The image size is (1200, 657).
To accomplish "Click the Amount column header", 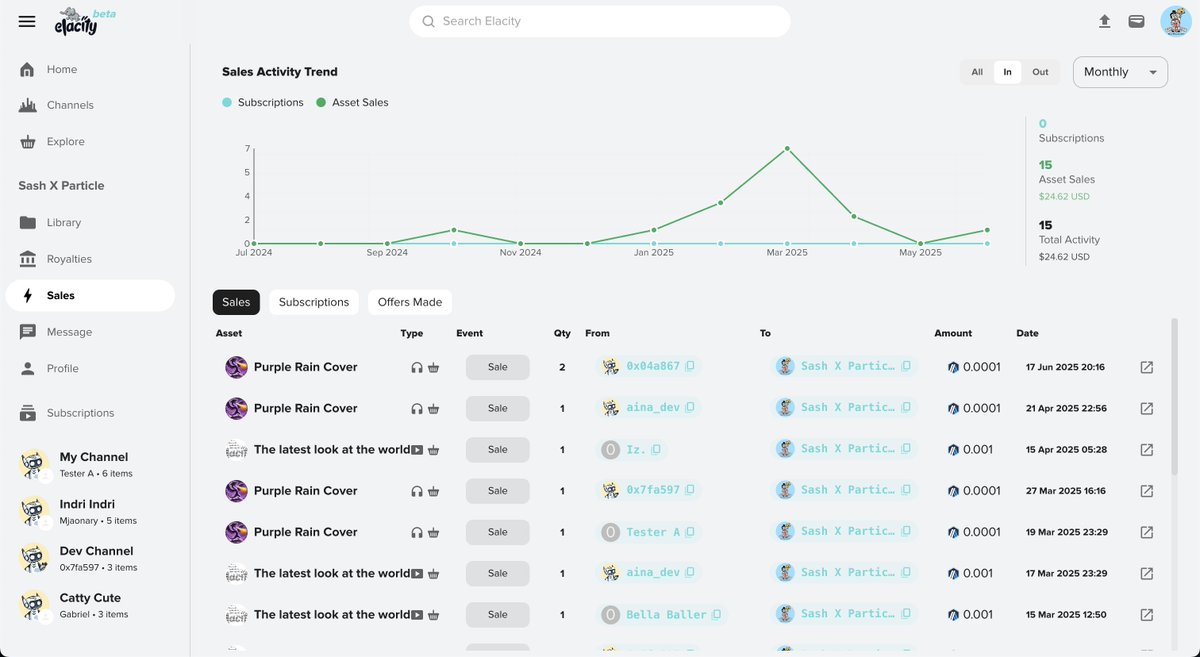I will pyautogui.click(x=953, y=333).
